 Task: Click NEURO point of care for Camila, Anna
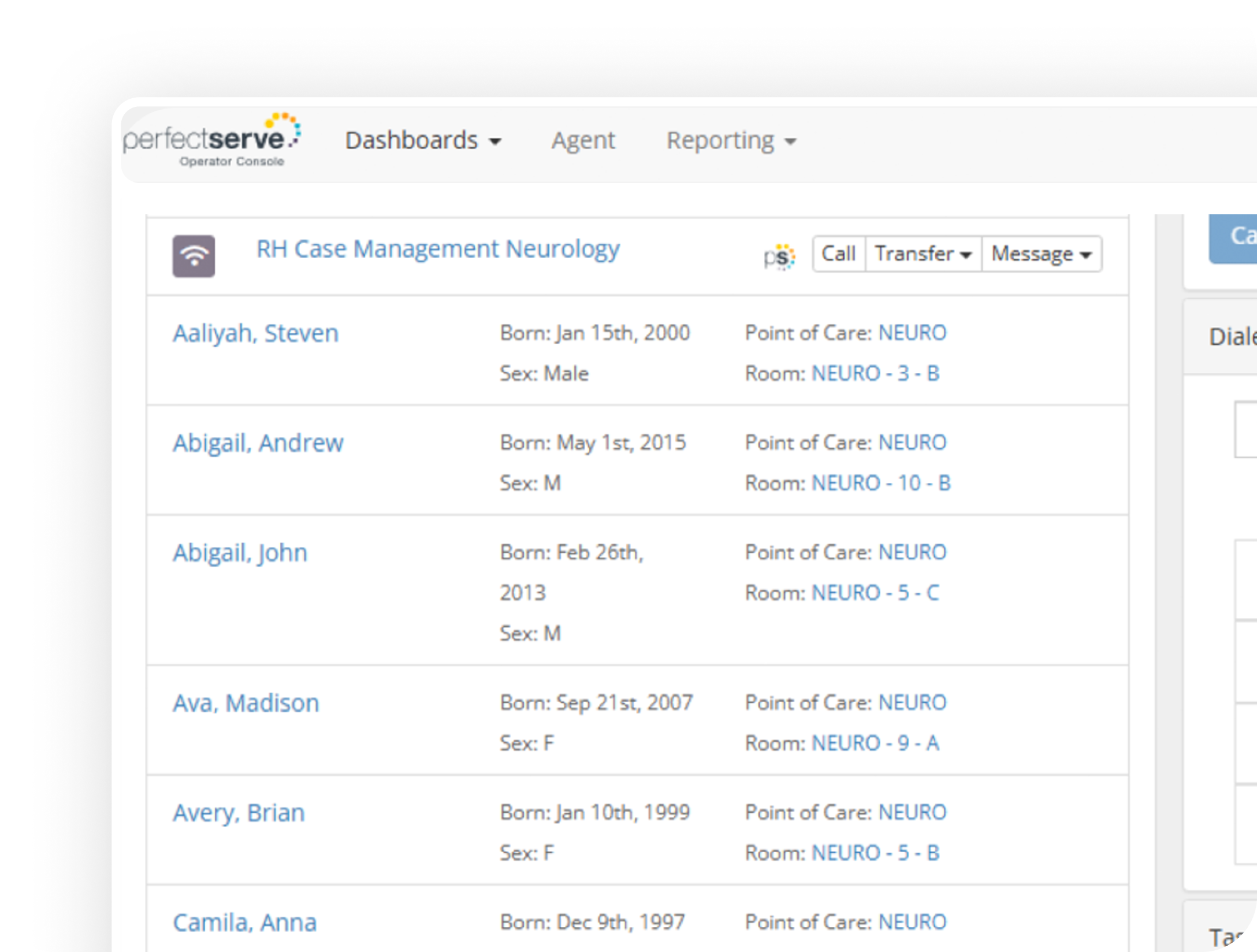point(913,922)
